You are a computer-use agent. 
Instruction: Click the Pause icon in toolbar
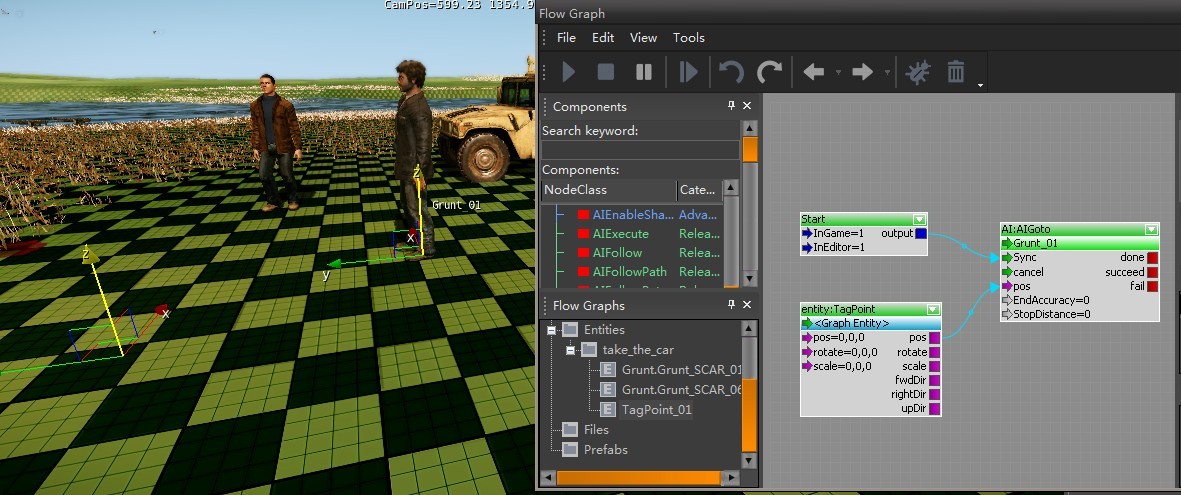tap(644, 72)
